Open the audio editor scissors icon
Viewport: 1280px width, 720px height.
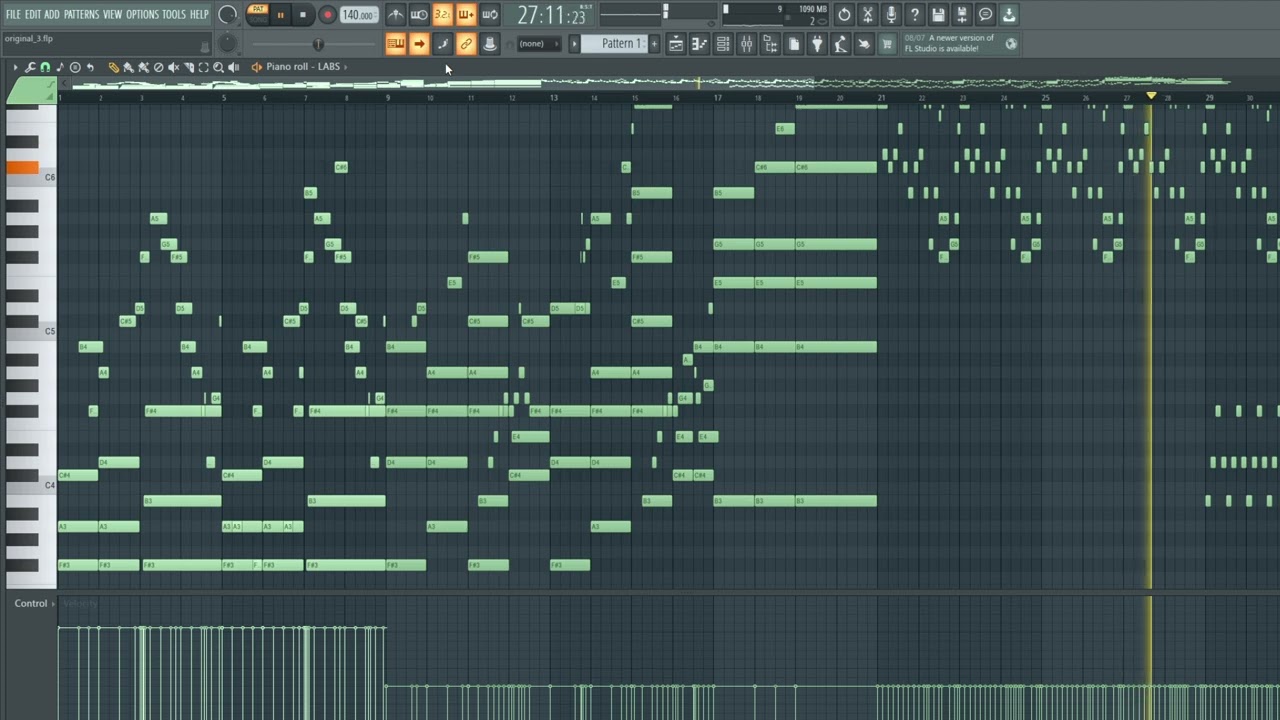(x=868, y=15)
